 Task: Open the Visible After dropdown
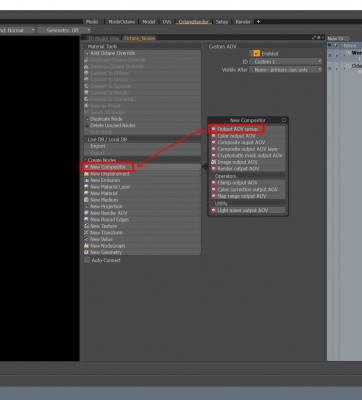coord(286,70)
